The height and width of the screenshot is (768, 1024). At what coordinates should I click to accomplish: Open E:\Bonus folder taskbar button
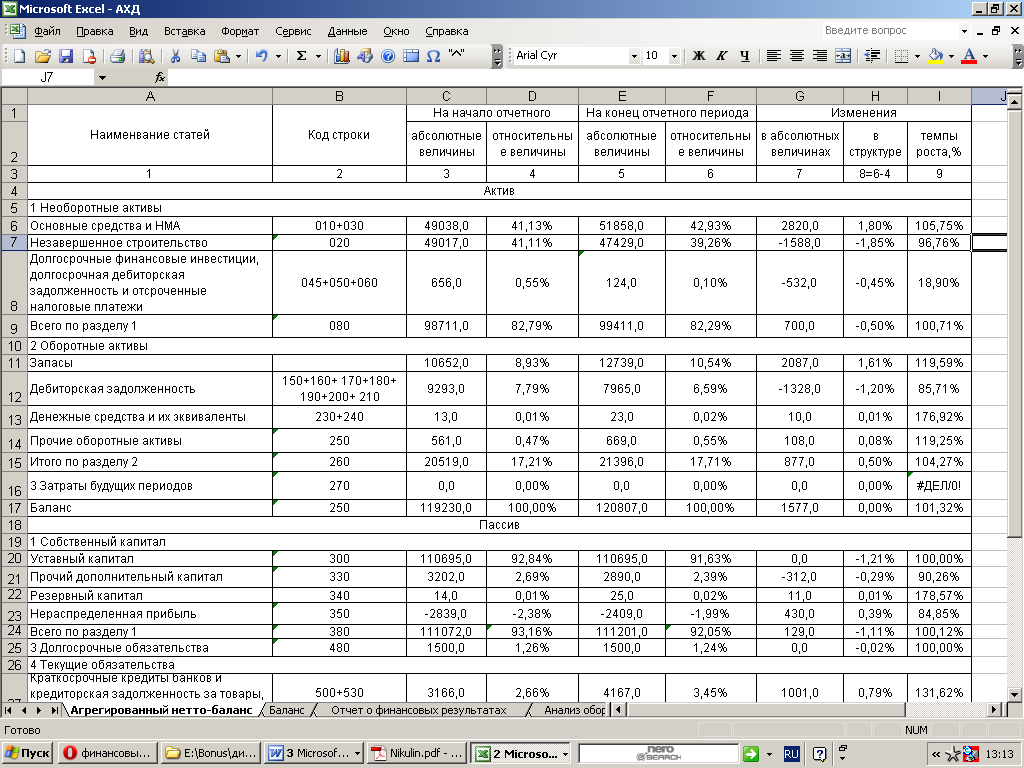pos(210,753)
